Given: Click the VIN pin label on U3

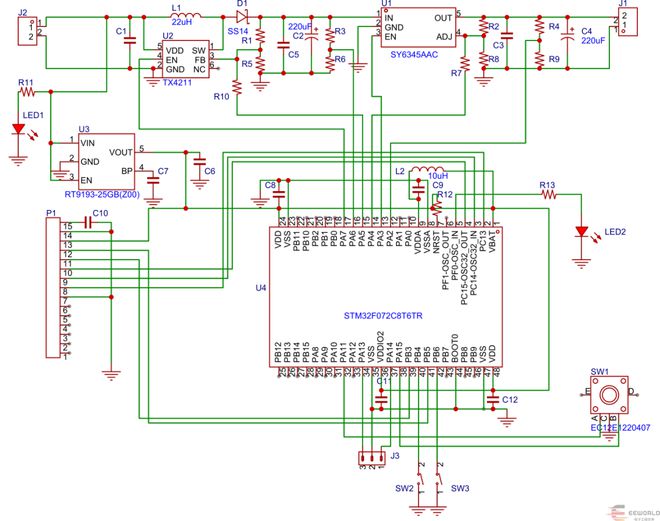Looking at the screenshot, I should [88, 143].
